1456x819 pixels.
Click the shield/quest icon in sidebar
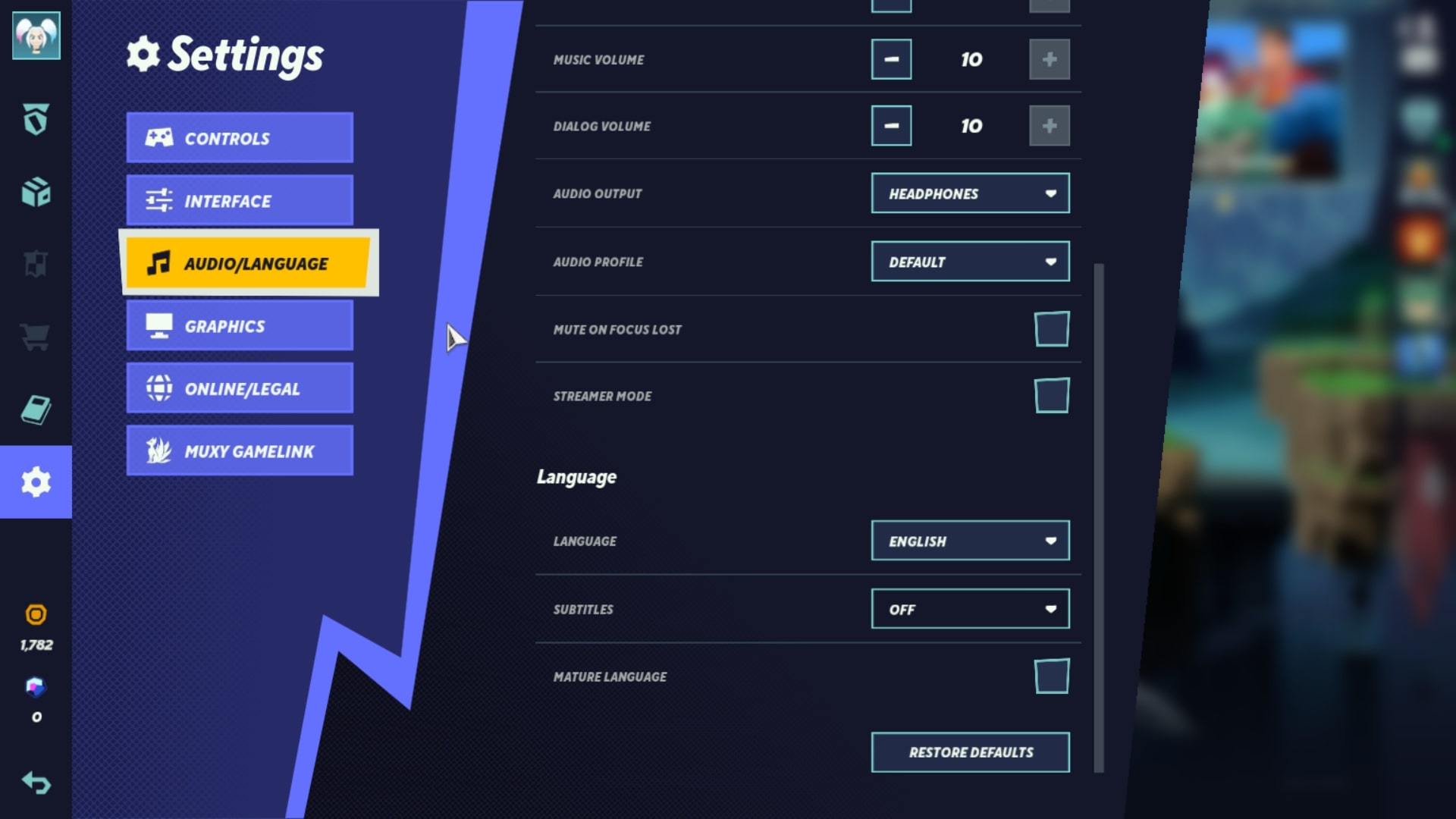36,119
